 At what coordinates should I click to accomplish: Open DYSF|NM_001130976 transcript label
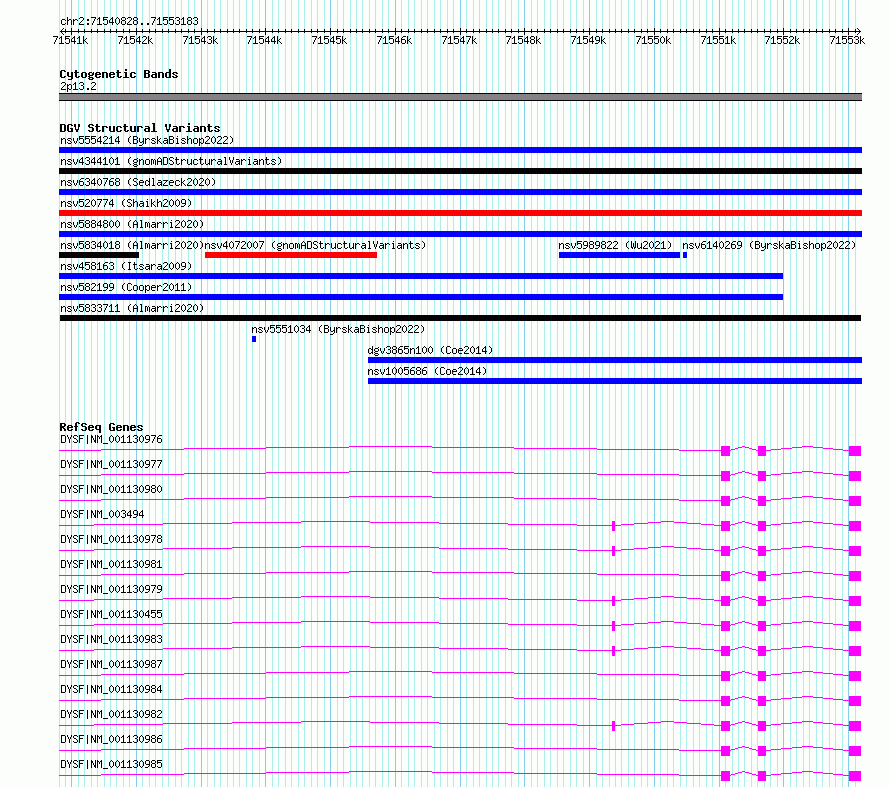pos(111,439)
